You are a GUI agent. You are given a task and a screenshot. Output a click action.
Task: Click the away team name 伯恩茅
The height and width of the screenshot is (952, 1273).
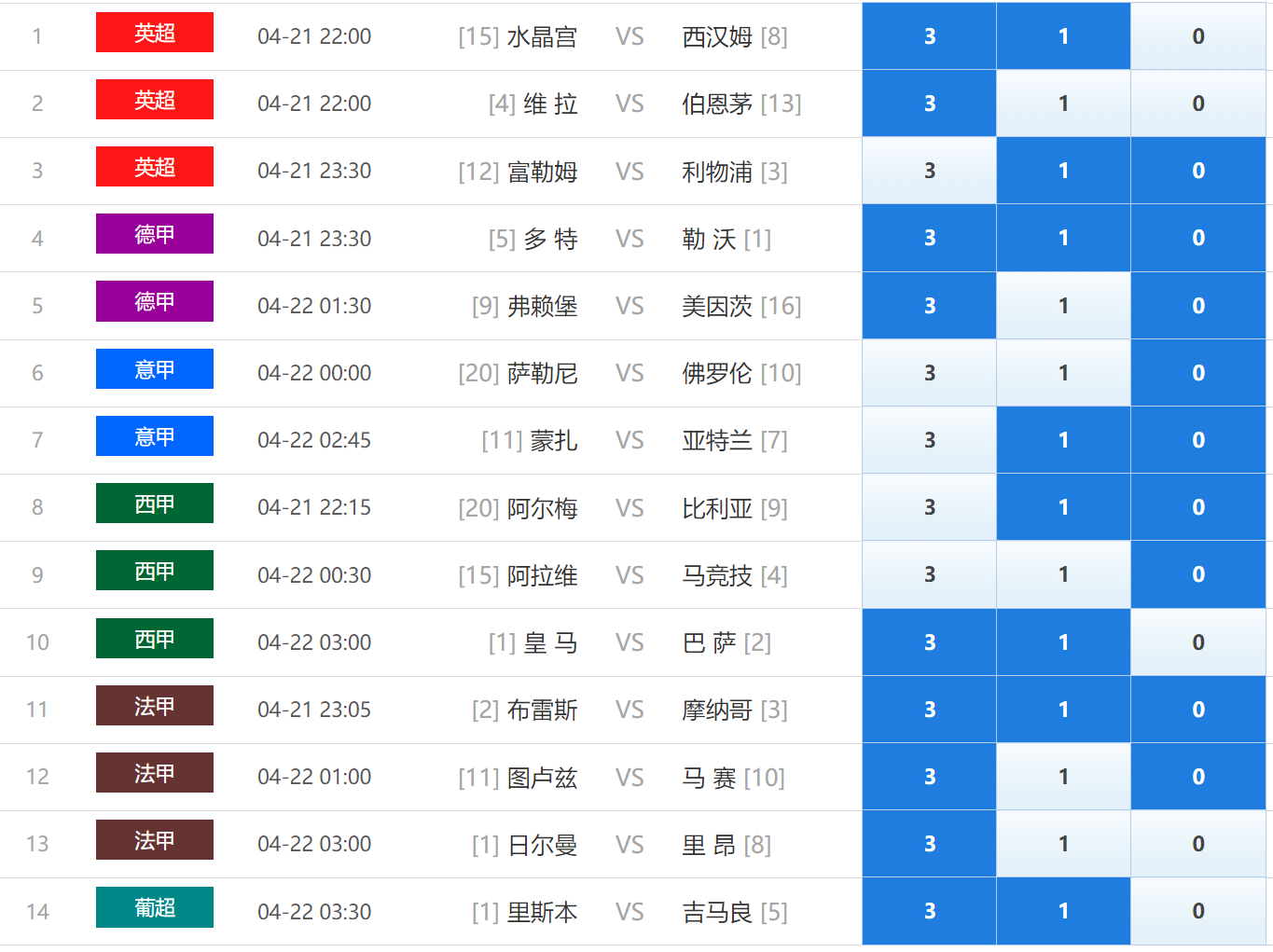[717, 103]
